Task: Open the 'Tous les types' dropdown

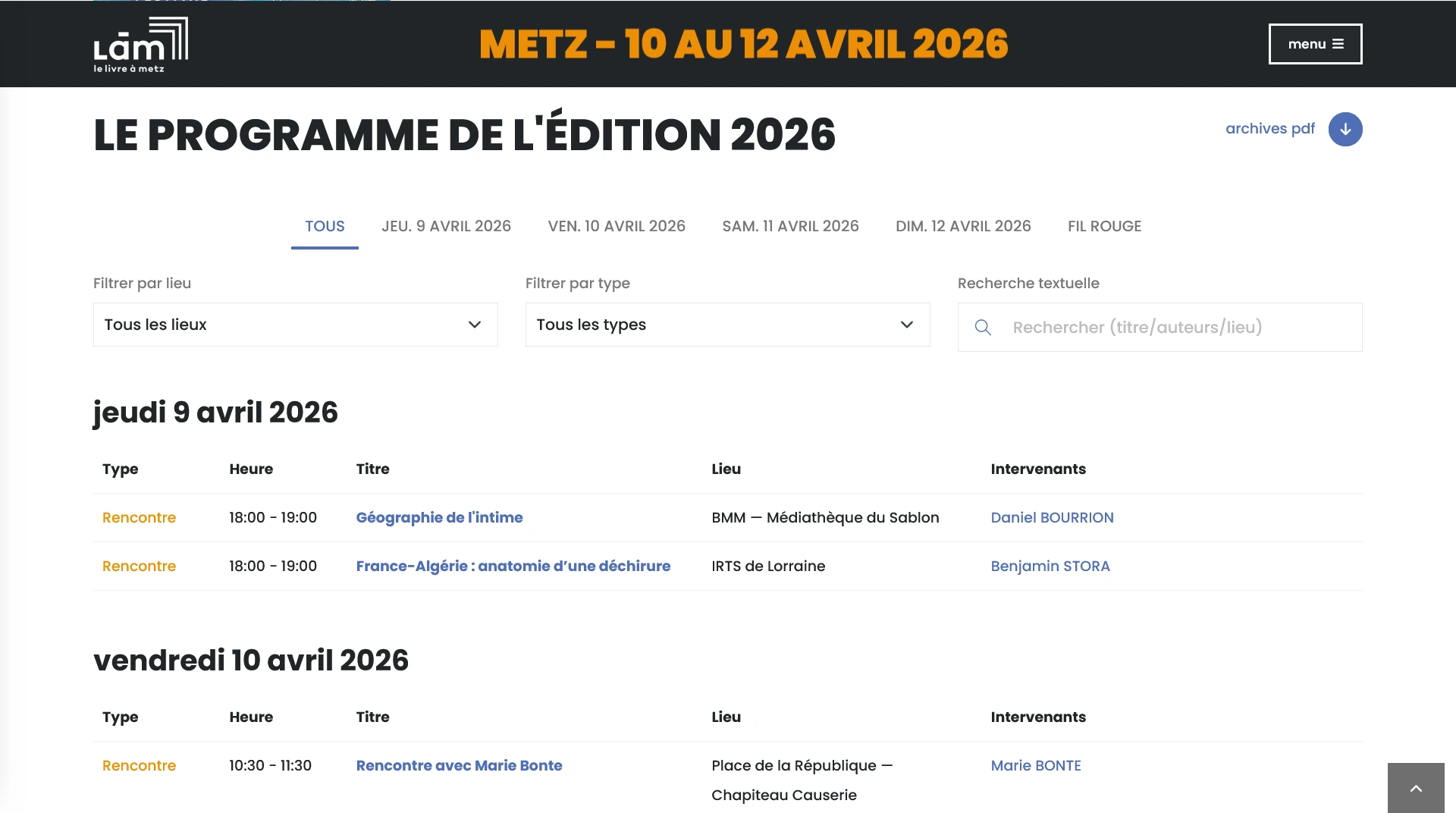Action: point(727,325)
